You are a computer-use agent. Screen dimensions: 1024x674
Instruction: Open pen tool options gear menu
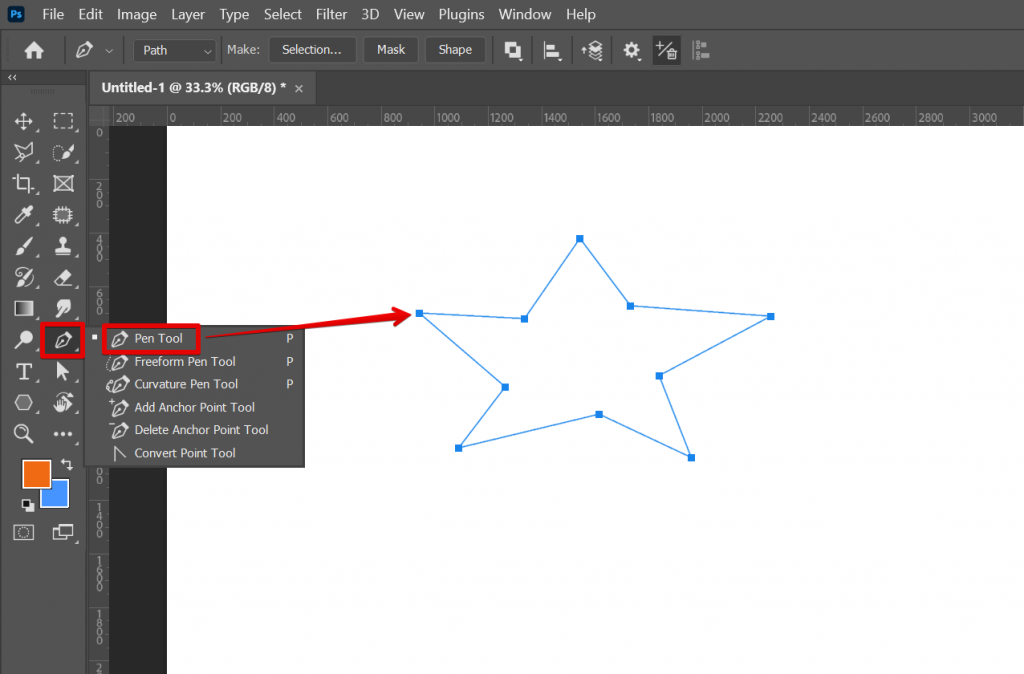(x=633, y=50)
